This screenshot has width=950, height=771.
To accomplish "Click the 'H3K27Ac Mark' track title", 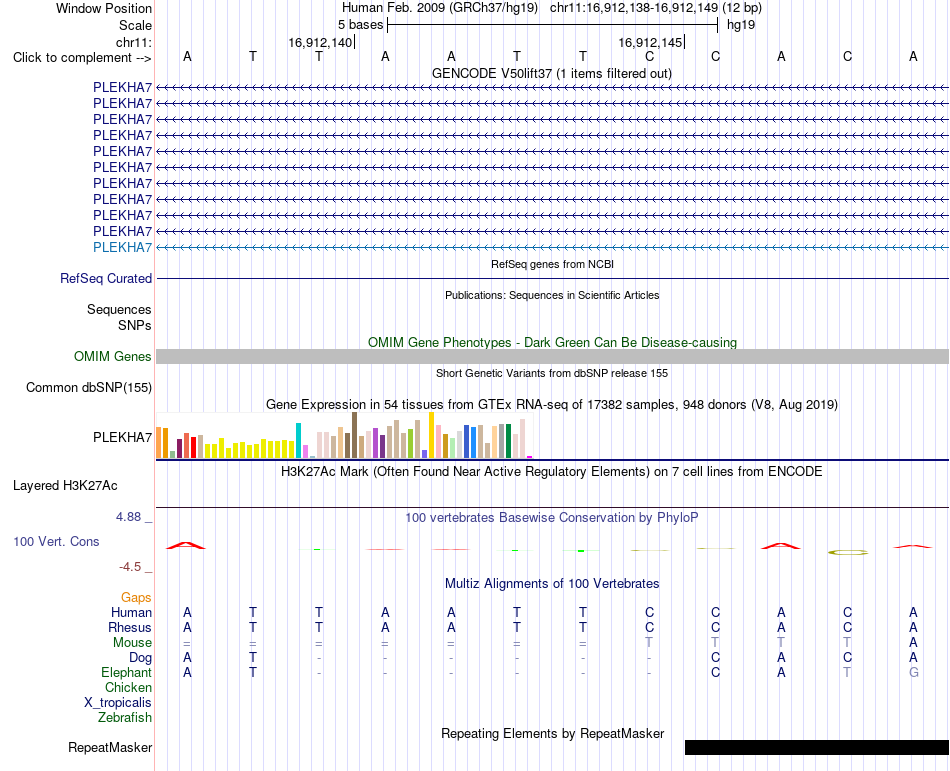I will point(552,472).
